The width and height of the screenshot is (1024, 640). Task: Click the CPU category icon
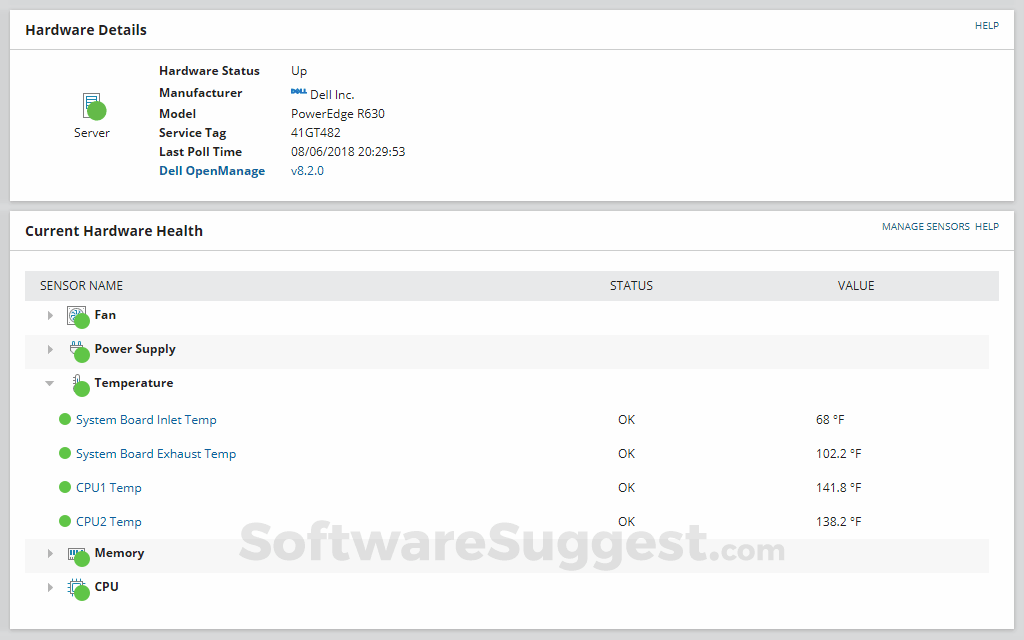[79, 586]
